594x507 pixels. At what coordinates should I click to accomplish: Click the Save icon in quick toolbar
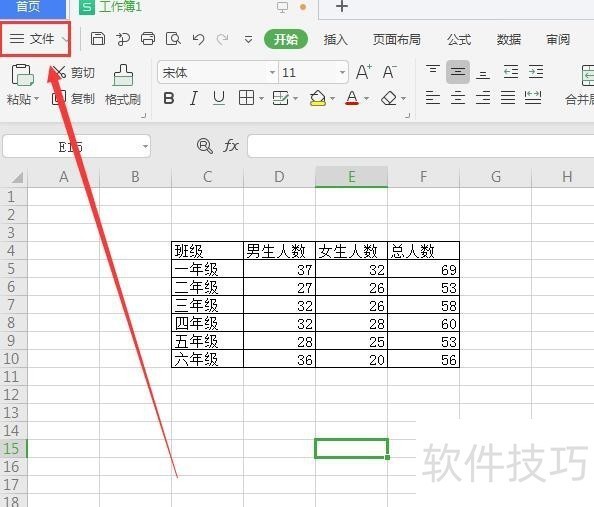[x=98, y=39]
